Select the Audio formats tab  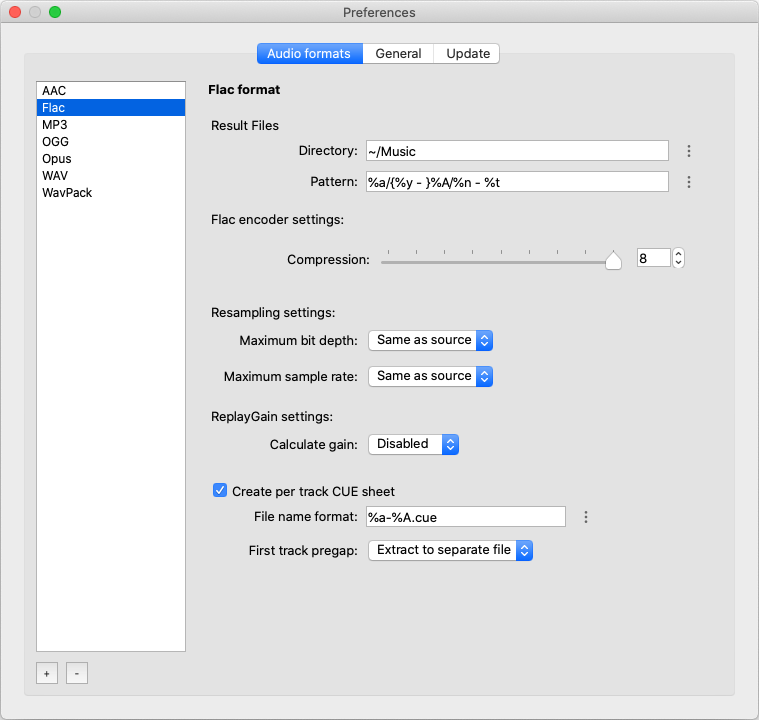[309, 54]
